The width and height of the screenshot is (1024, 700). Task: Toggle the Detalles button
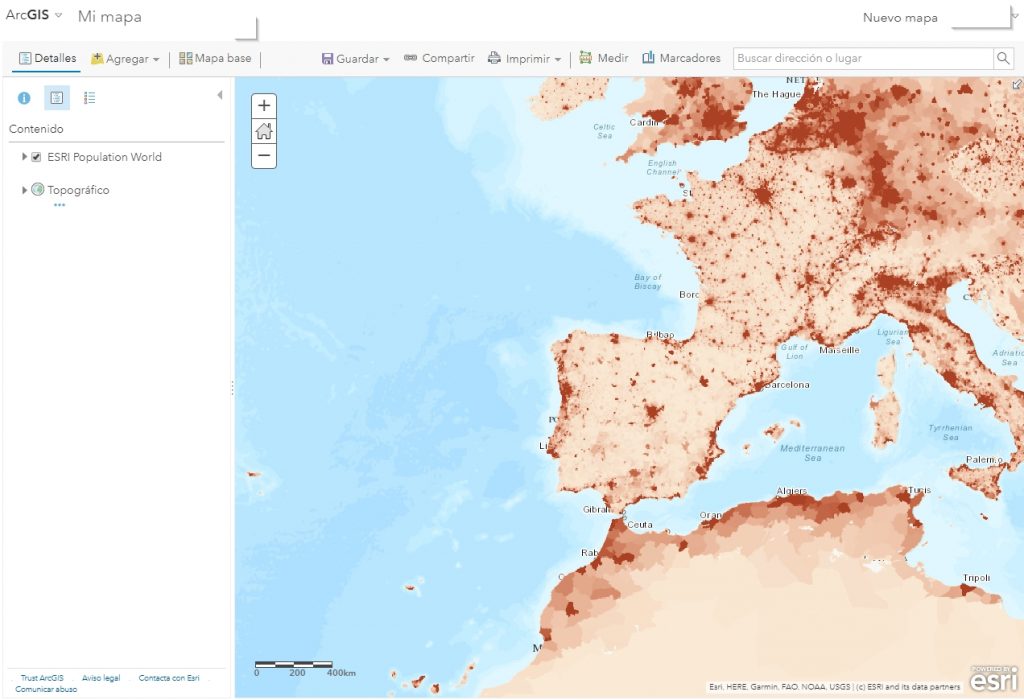click(x=45, y=57)
